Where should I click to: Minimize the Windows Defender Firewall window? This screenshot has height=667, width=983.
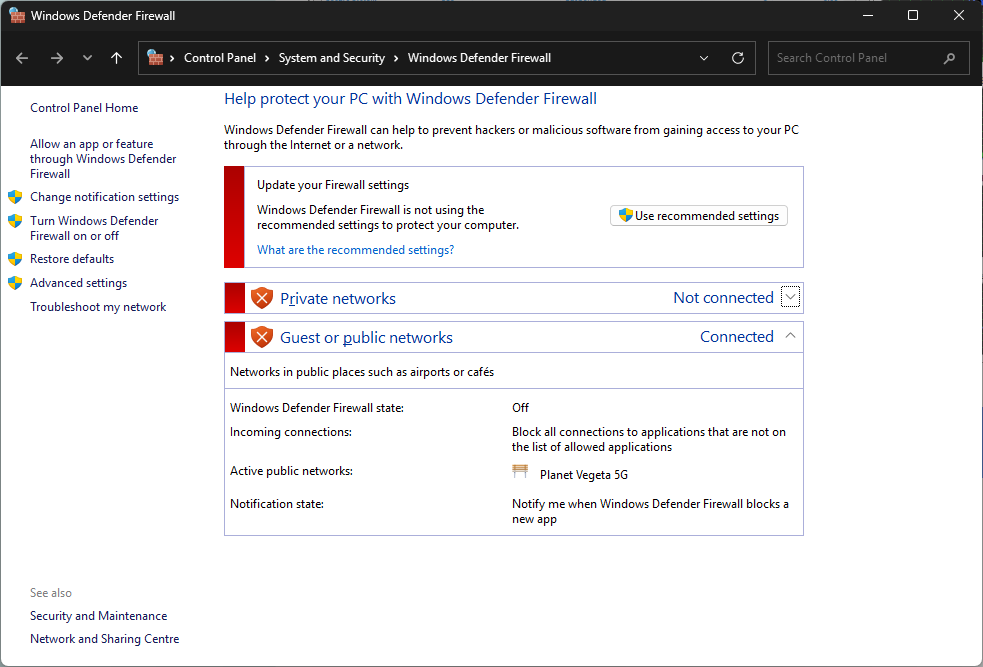[868, 16]
